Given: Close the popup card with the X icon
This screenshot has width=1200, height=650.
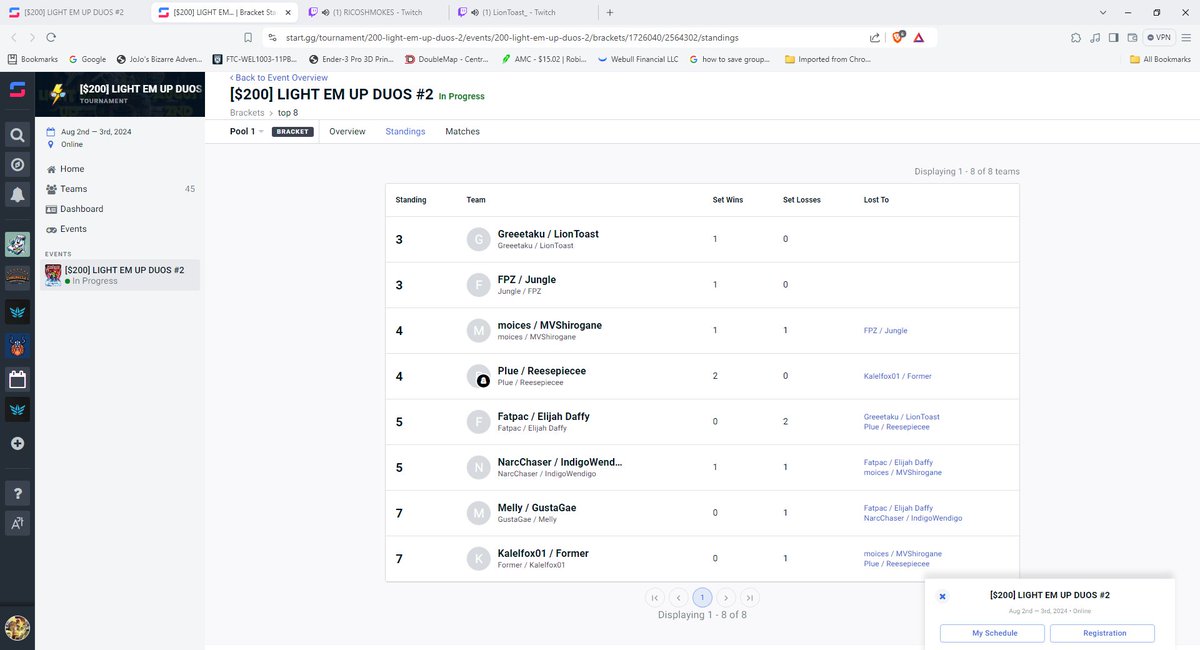Looking at the screenshot, I should click(x=942, y=596).
